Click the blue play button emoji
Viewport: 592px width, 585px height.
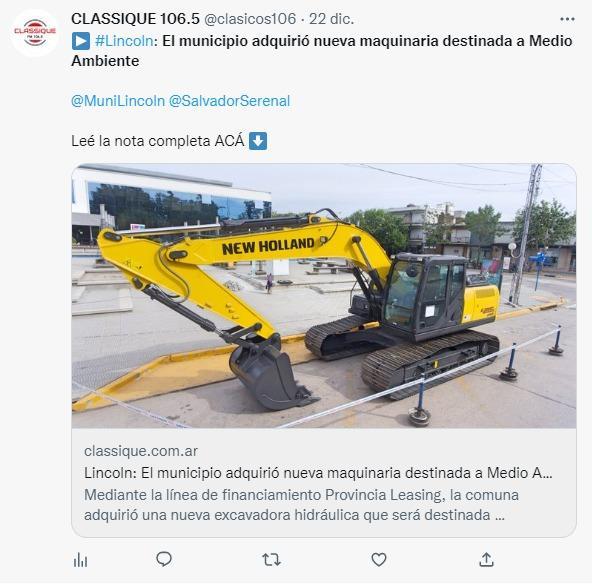click(81, 41)
